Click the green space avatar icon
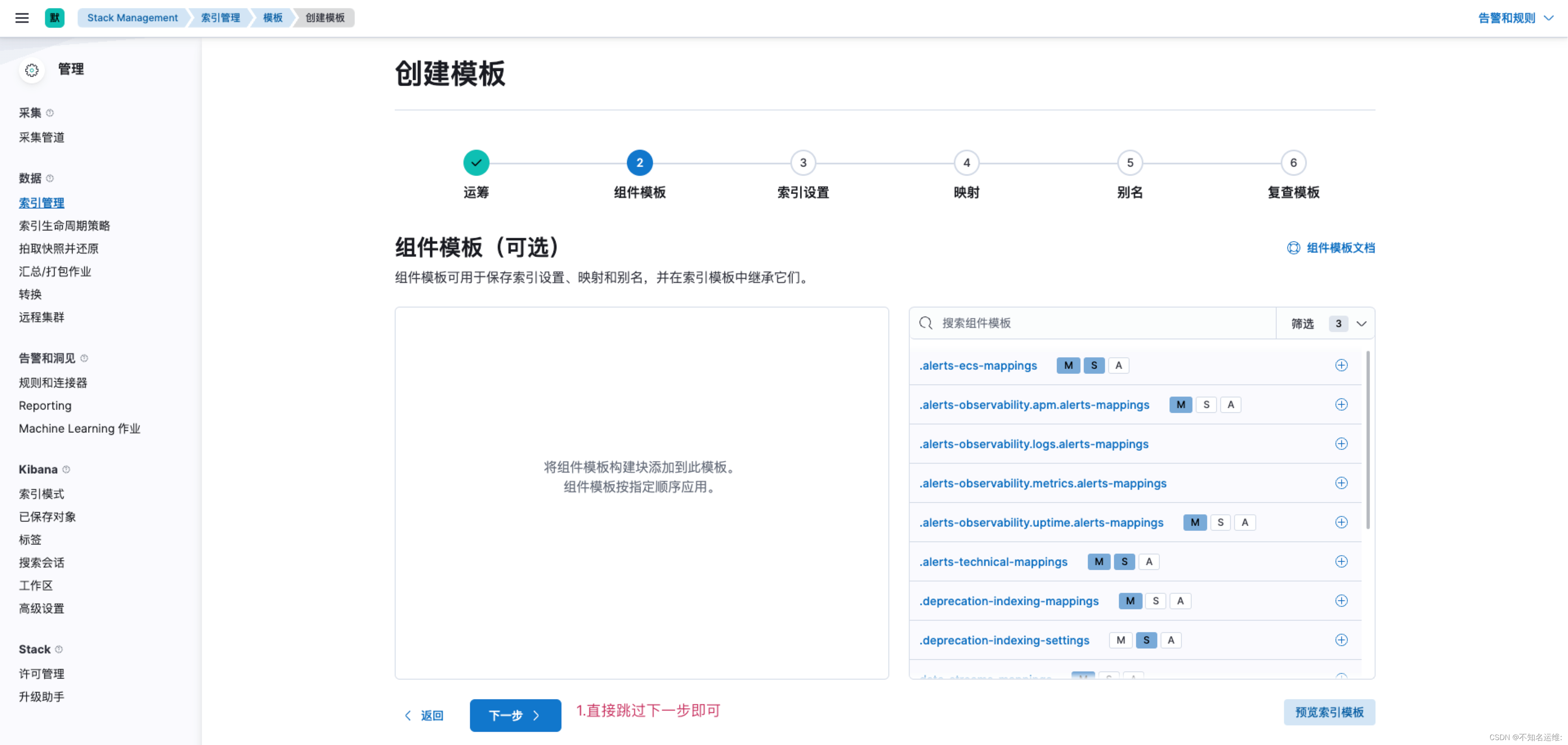The height and width of the screenshot is (745, 1568). [55, 18]
